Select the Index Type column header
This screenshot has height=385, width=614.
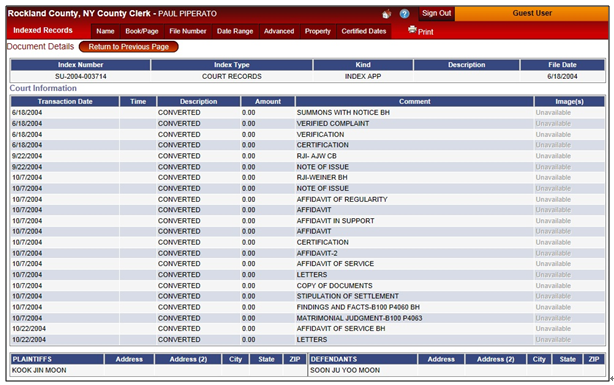tap(232, 65)
